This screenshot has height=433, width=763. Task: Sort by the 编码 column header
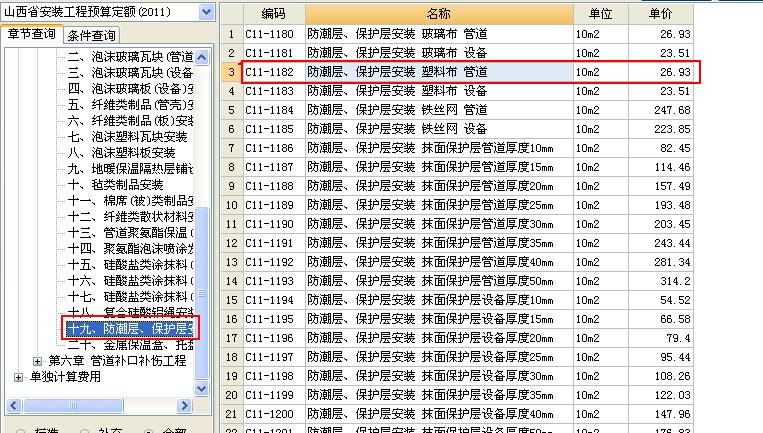274,14
